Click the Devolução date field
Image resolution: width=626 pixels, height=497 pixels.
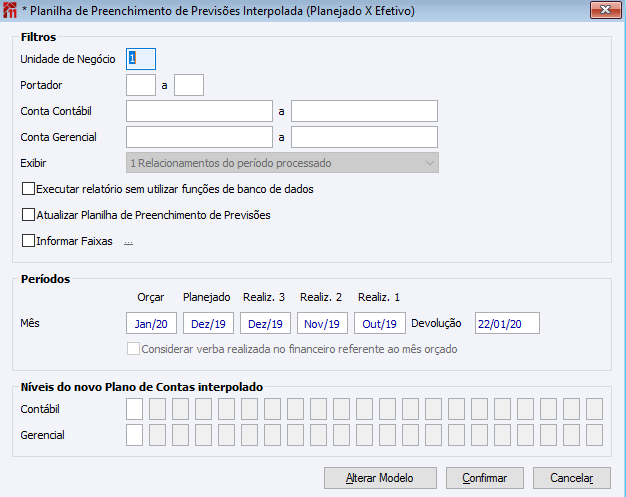click(x=507, y=323)
